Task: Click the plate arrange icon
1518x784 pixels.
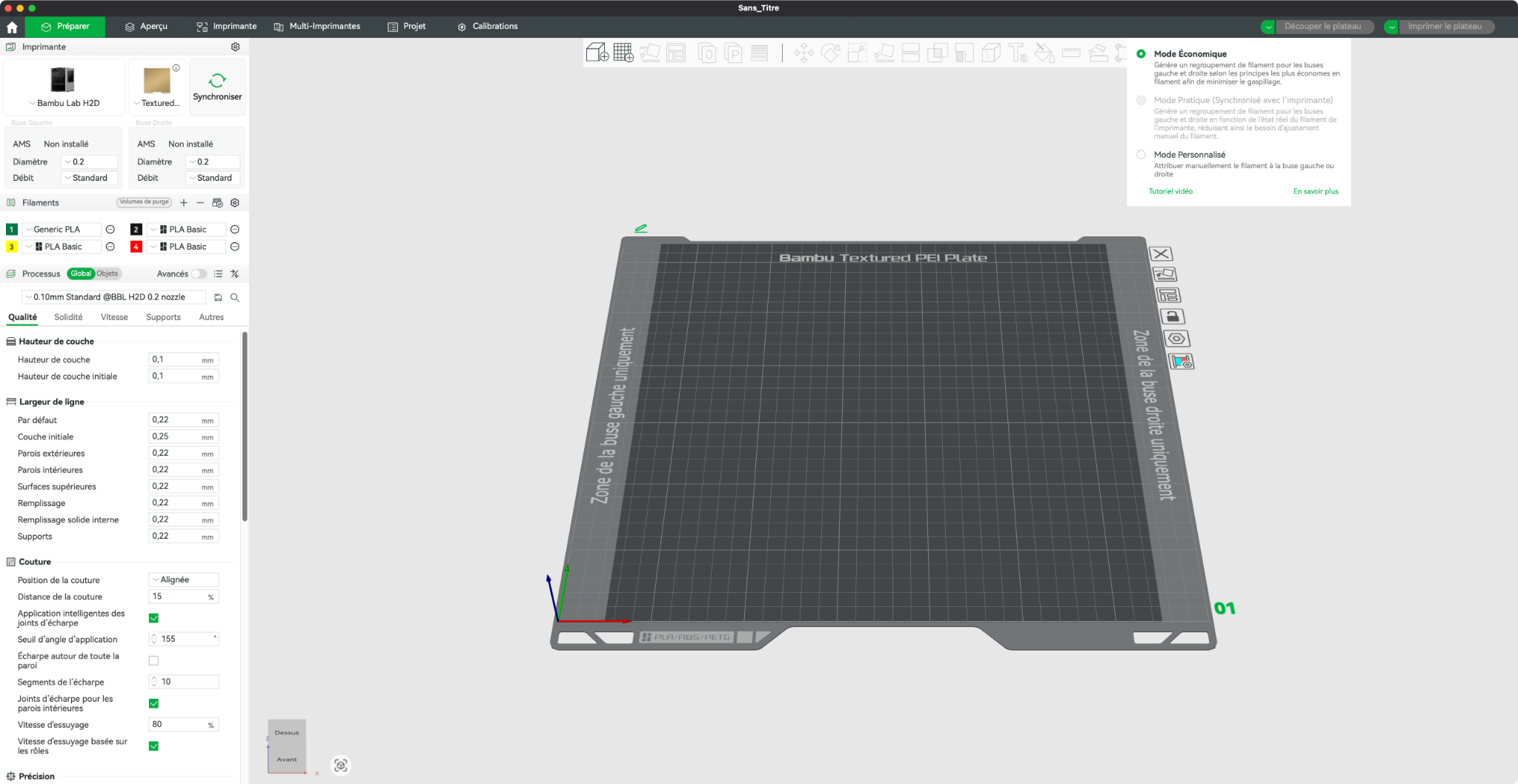Action: [x=1168, y=295]
